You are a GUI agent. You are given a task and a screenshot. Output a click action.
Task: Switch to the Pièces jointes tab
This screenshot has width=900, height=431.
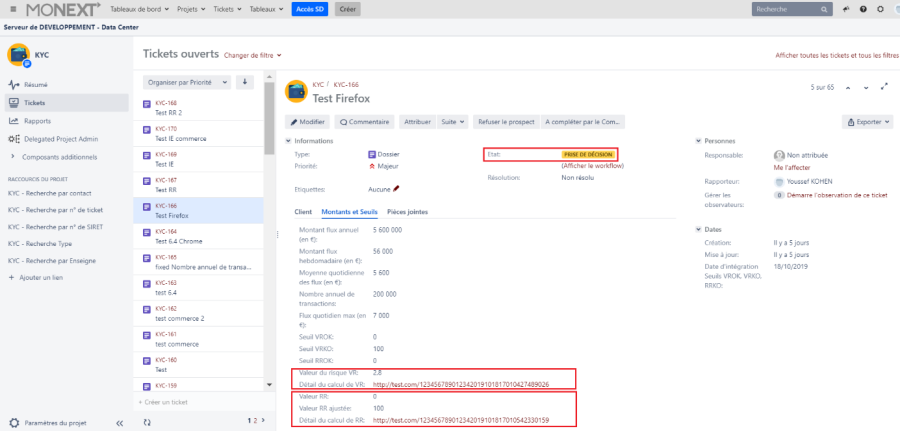tap(407, 212)
